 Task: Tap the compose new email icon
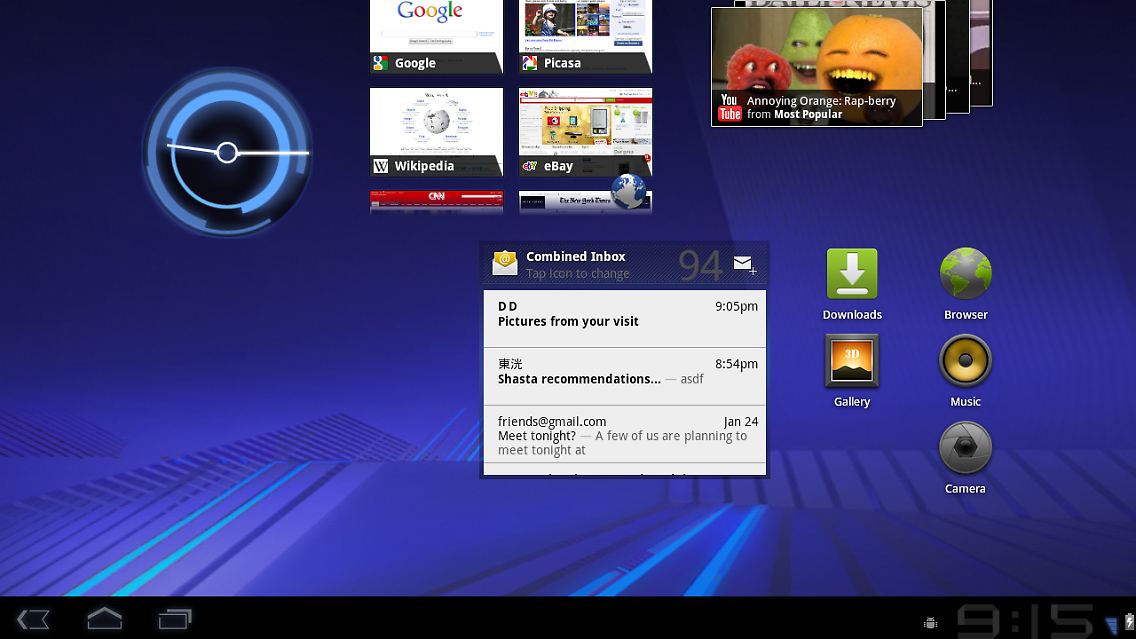click(x=745, y=265)
